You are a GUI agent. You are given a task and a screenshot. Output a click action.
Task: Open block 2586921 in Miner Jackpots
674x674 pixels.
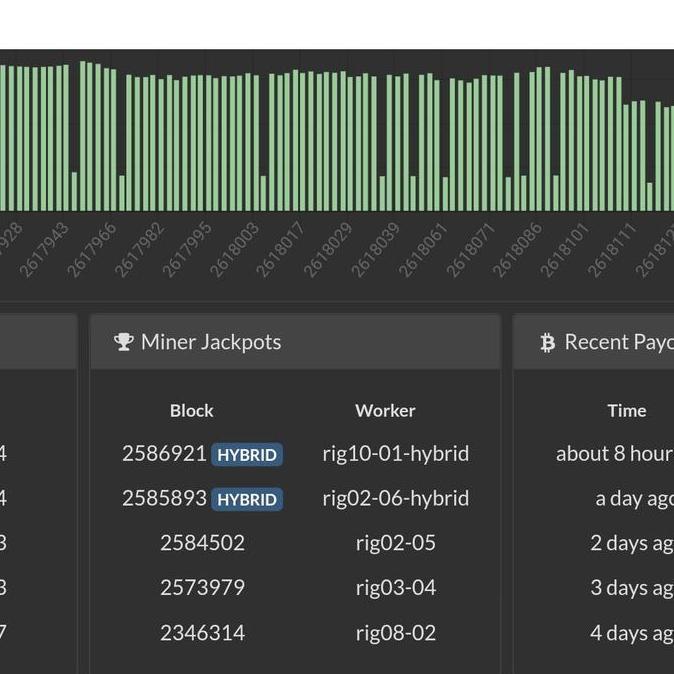click(164, 454)
